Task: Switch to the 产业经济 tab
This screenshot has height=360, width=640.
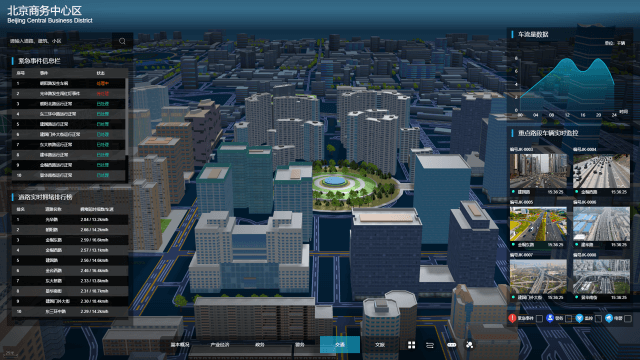Action: click(x=220, y=344)
